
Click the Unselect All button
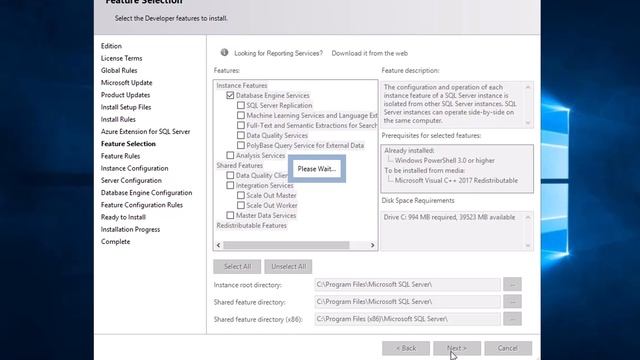288,267
